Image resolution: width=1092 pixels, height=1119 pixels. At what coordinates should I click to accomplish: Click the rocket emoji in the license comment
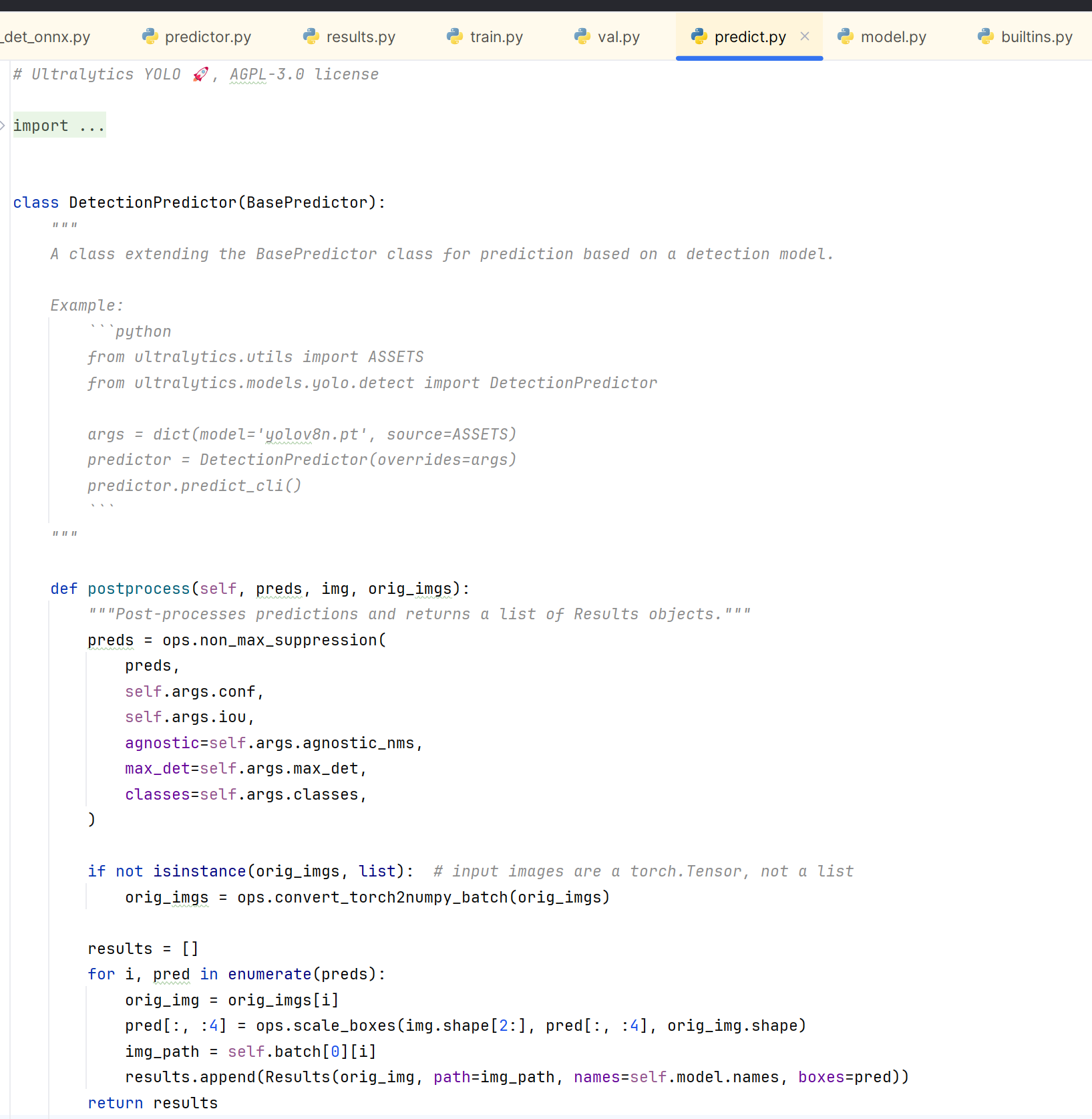(x=200, y=74)
